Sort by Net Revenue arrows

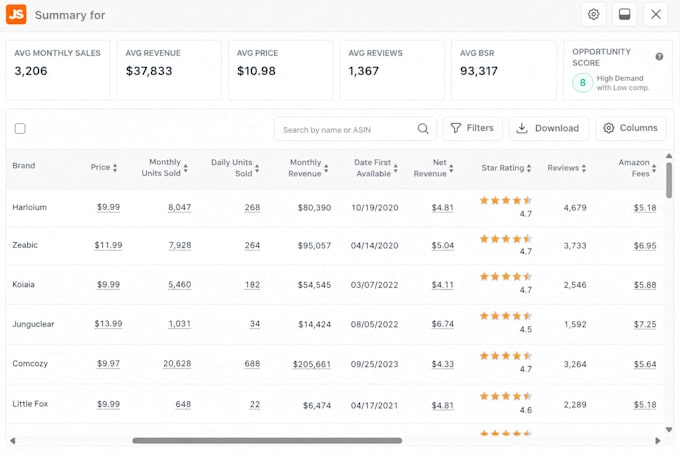[x=451, y=168]
